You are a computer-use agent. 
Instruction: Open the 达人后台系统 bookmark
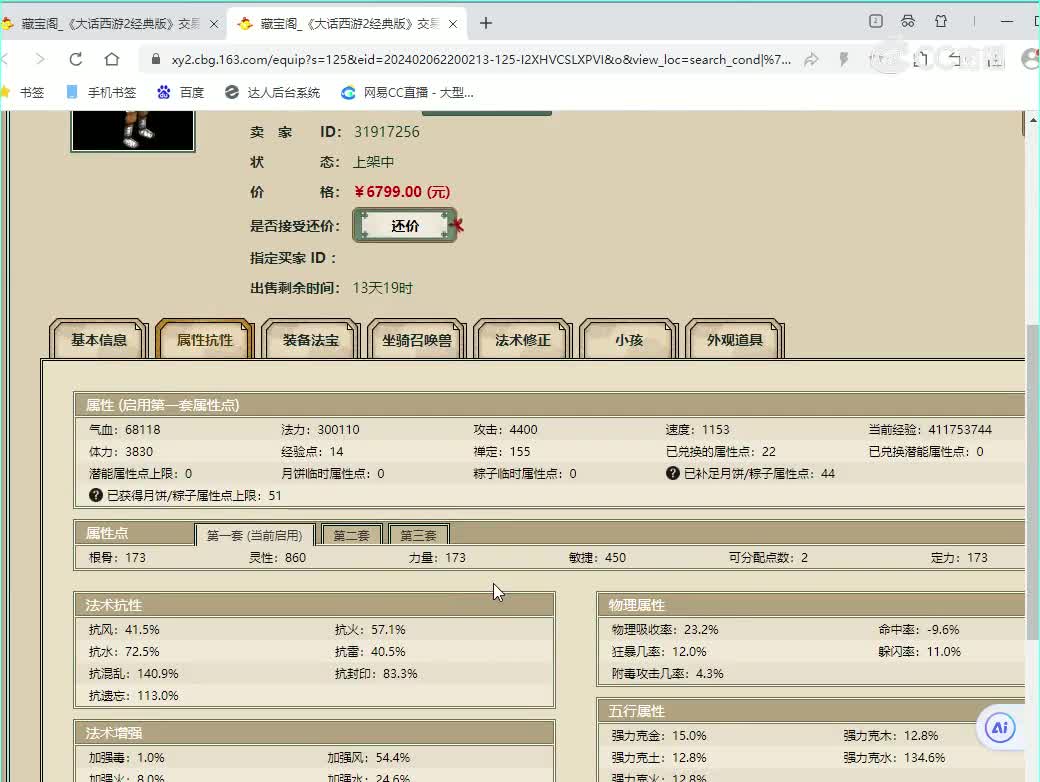[x=273, y=92]
